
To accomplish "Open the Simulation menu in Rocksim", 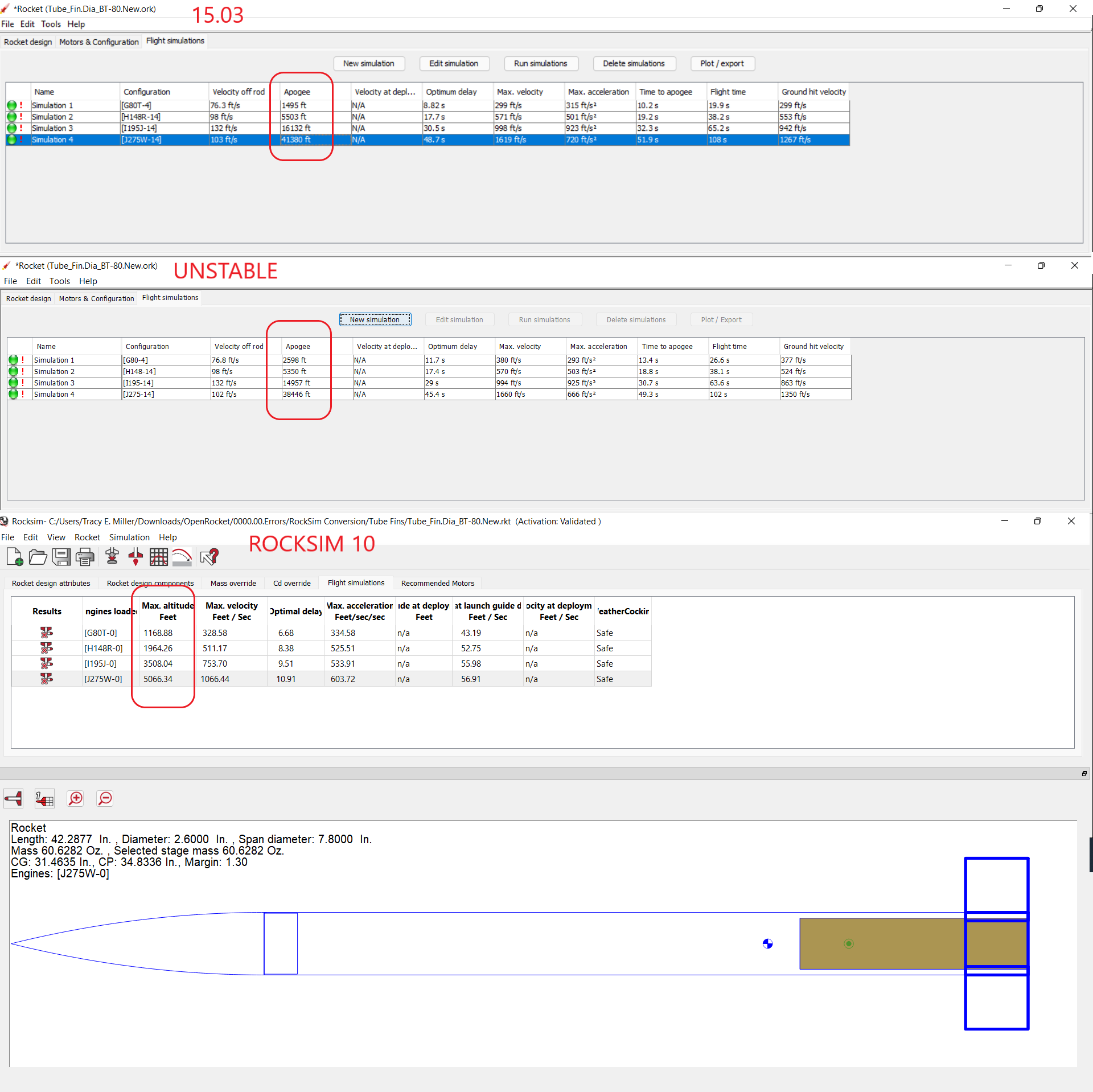I will 129,537.
